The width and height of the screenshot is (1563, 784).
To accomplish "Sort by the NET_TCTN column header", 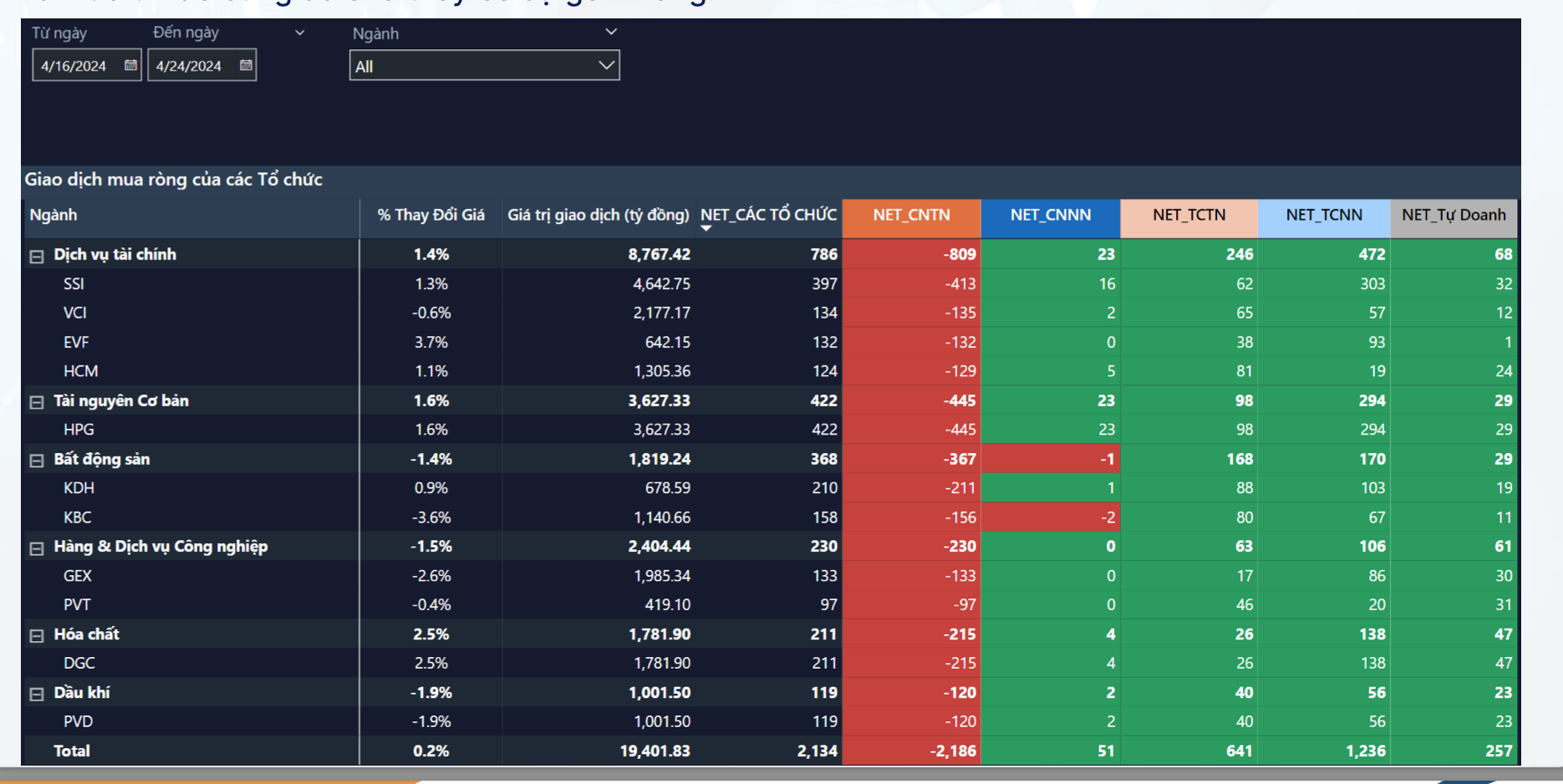I will click(x=1189, y=216).
